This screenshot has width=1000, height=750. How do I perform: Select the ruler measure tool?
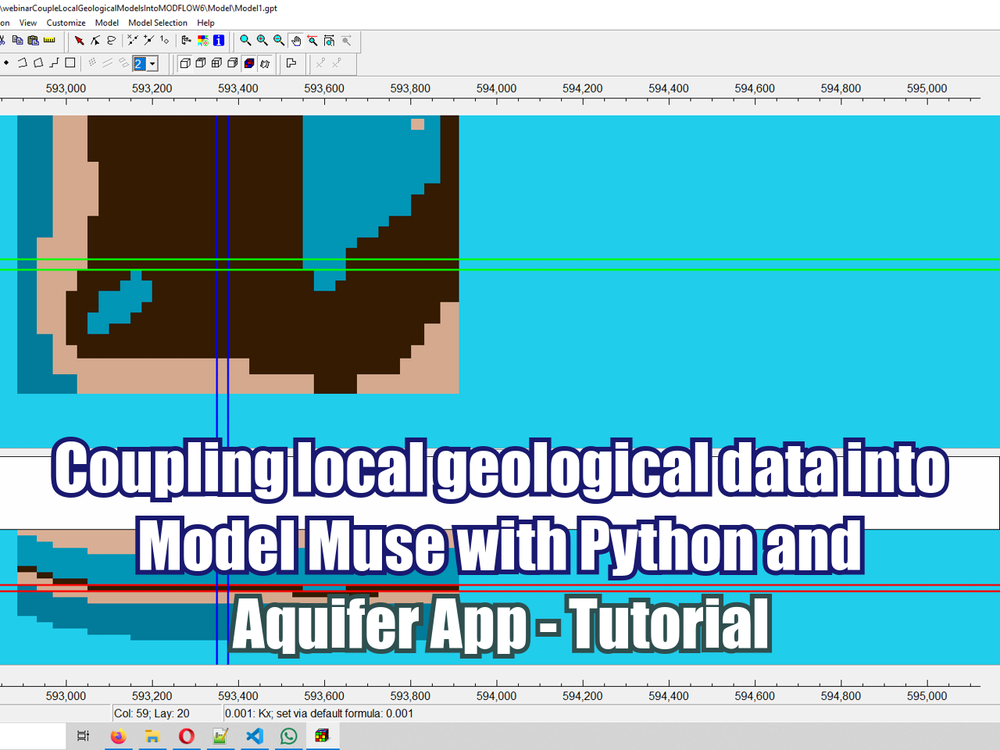[47, 40]
